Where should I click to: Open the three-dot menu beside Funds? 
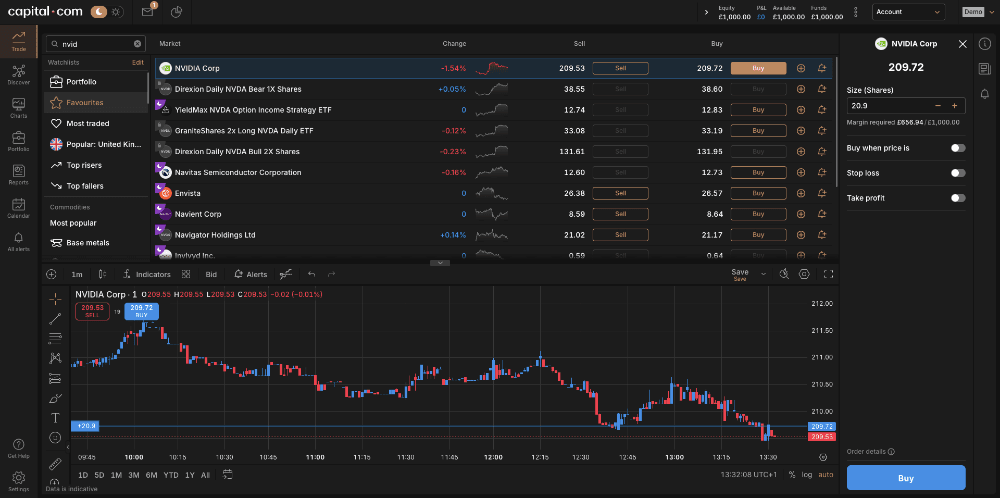click(x=858, y=12)
